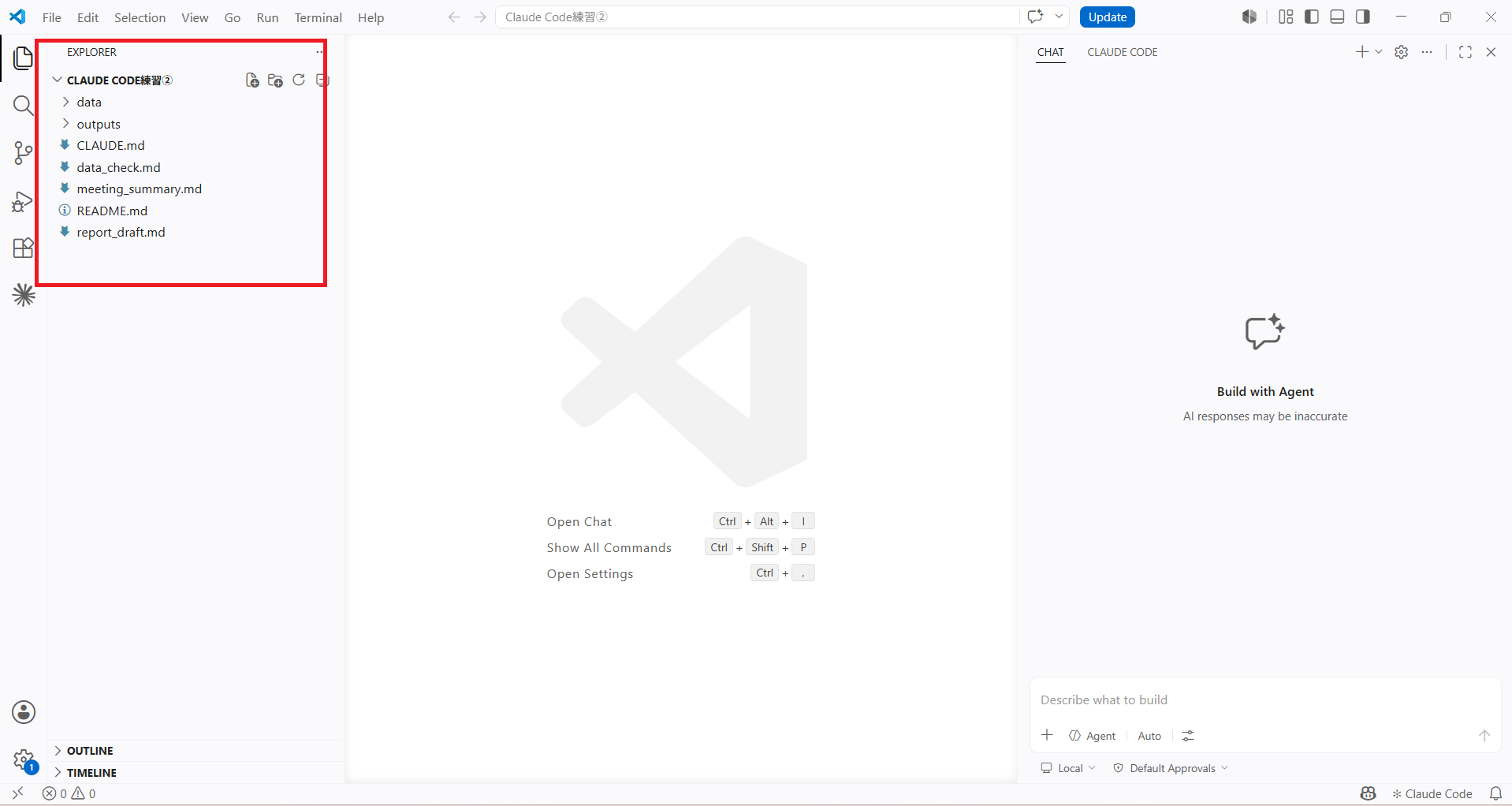Click the blue Update button

(1107, 17)
